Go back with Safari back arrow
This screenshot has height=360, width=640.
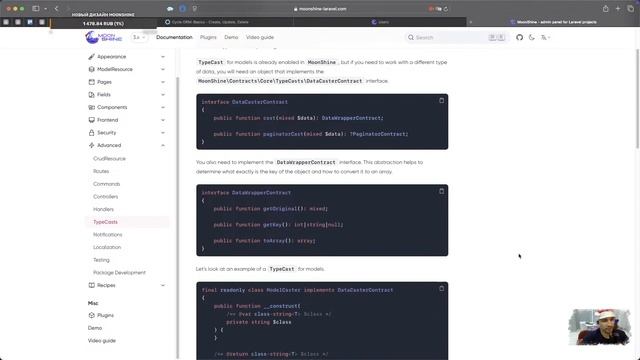56,9
